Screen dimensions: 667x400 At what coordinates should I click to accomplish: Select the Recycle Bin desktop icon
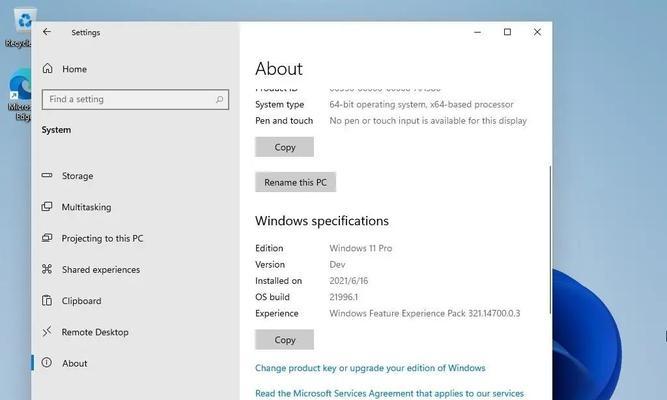(x=20, y=28)
